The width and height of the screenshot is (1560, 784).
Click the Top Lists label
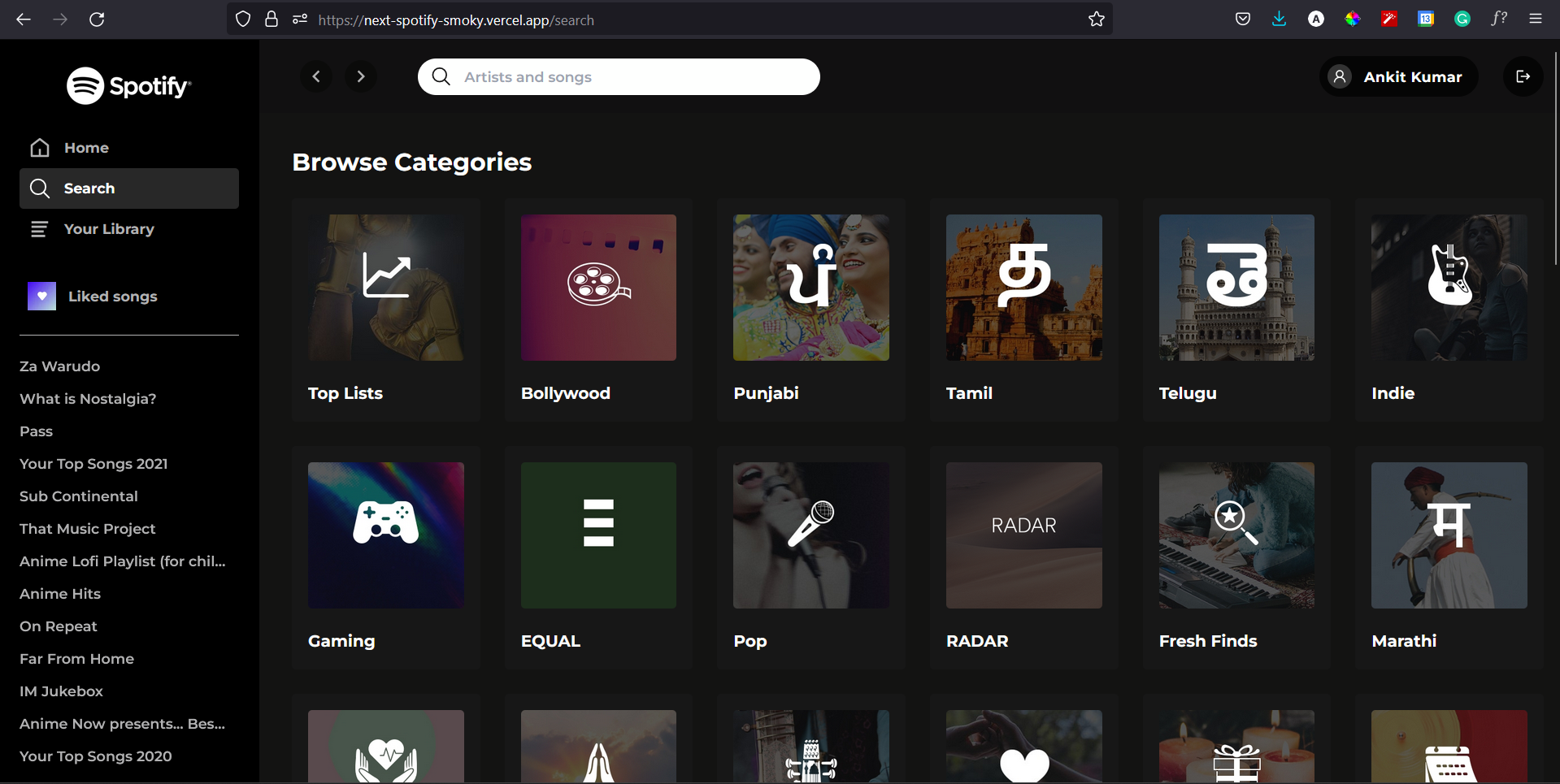point(345,393)
